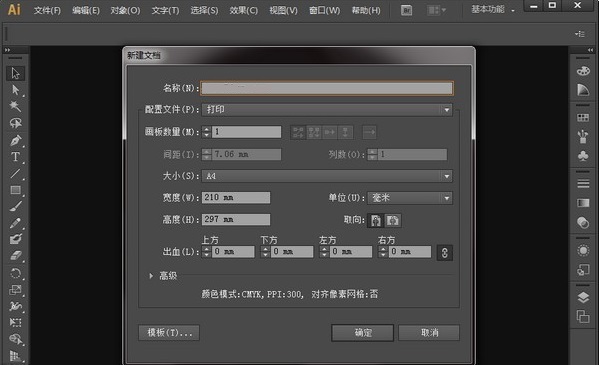Open the 对象(O) menu

[x=125, y=10]
